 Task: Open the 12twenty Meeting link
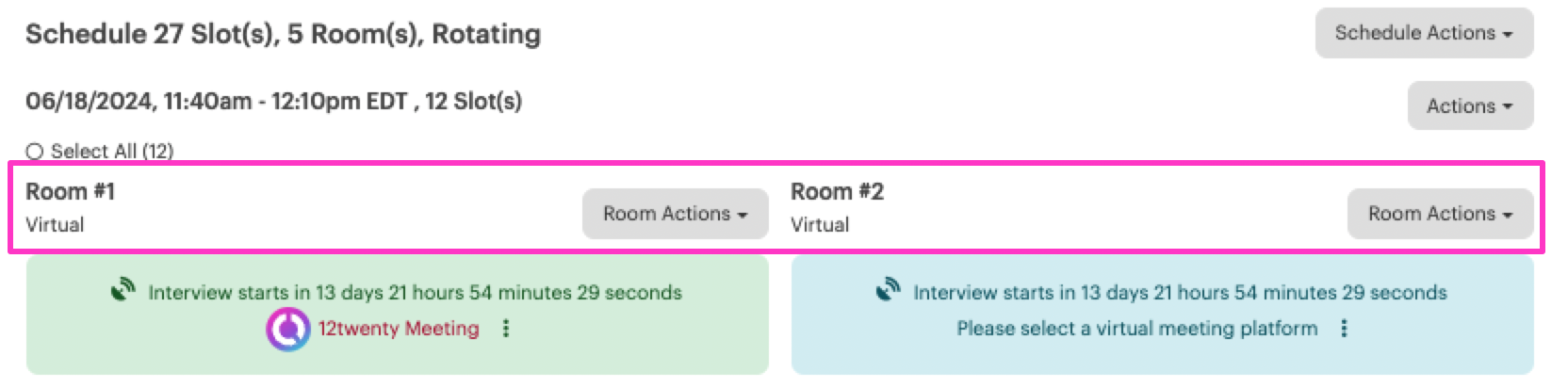pyautogui.click(x=399, y=329)
